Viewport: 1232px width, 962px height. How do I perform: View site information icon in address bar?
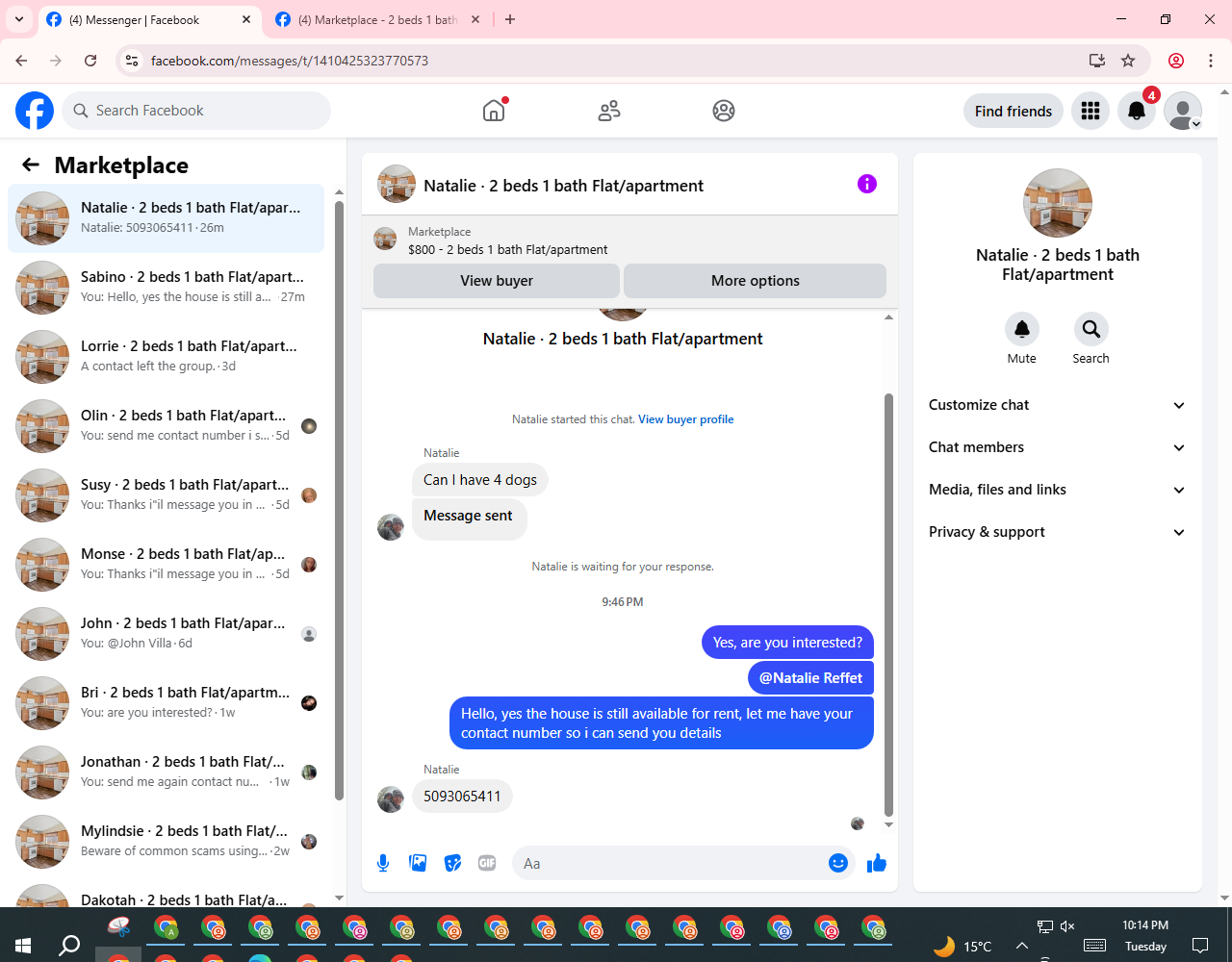click(133, 61)
